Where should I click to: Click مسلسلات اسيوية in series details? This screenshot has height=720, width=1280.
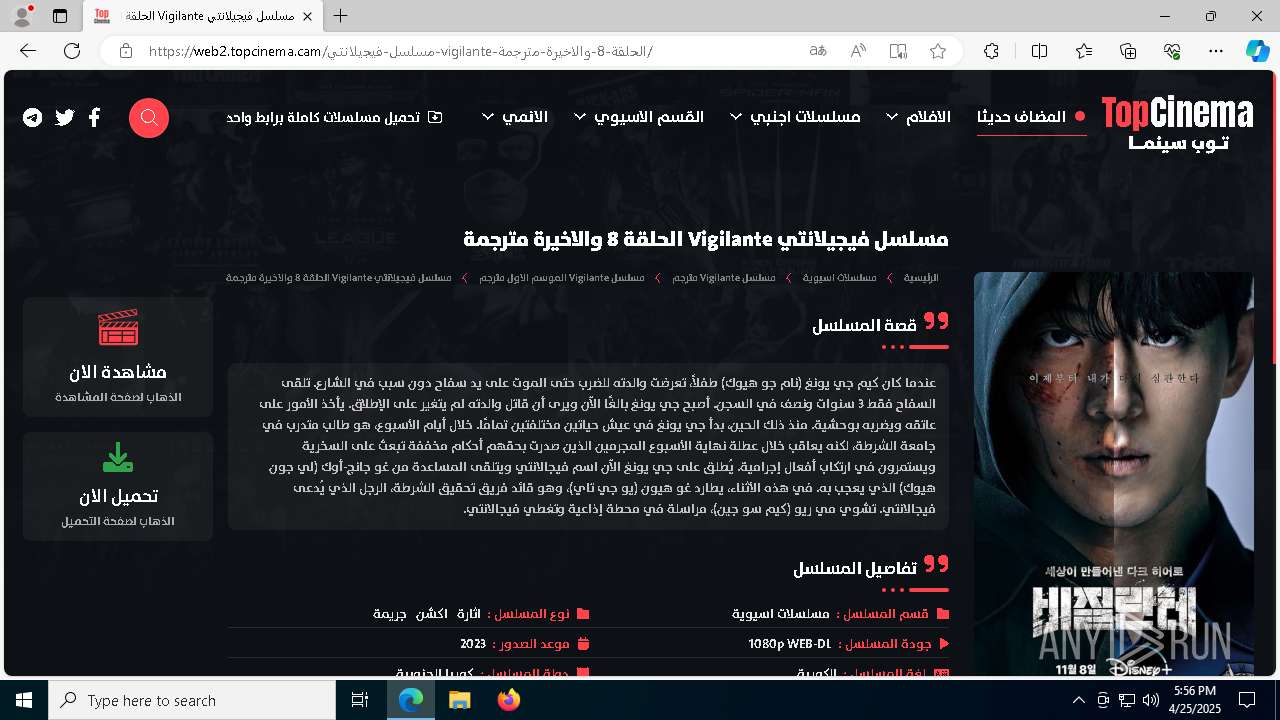781,614
